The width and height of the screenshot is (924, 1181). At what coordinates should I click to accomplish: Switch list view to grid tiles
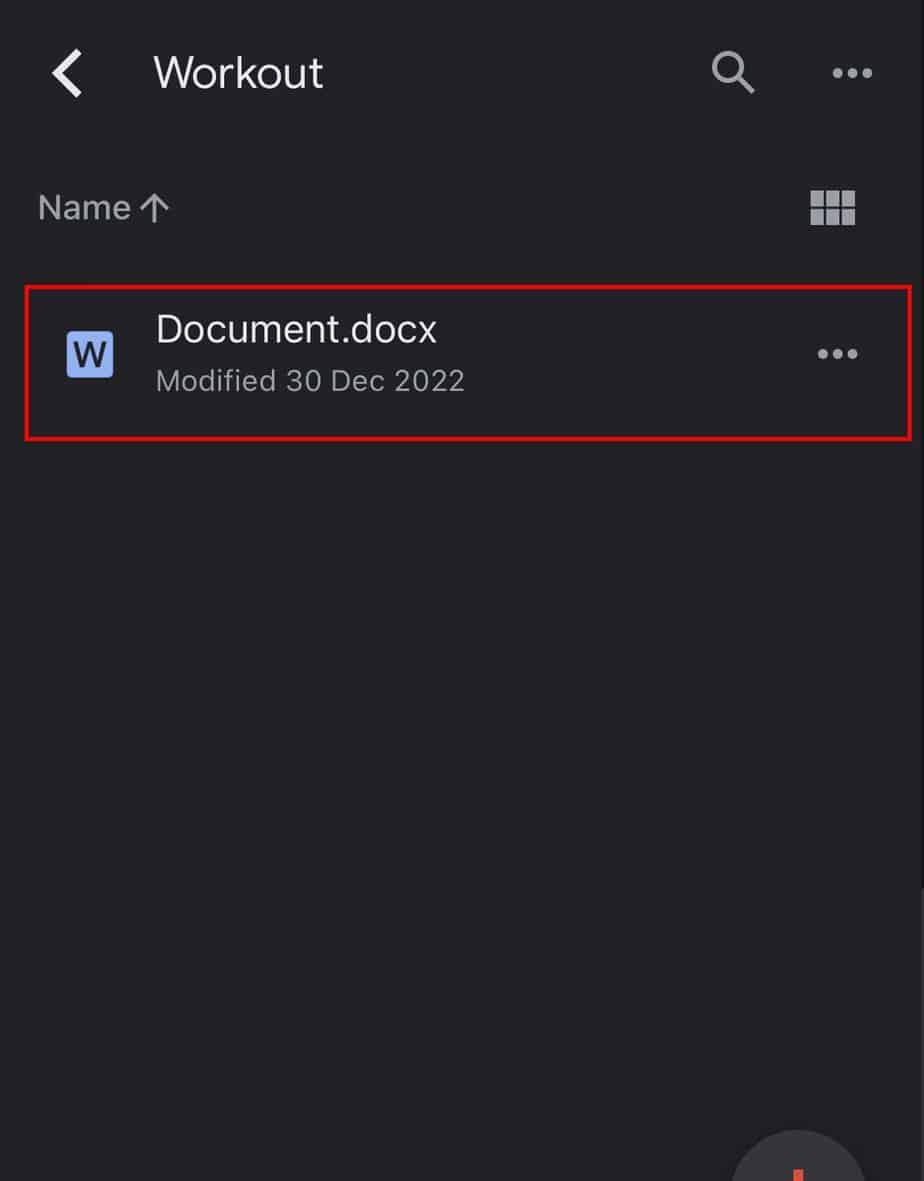click(x=832, y=207)
